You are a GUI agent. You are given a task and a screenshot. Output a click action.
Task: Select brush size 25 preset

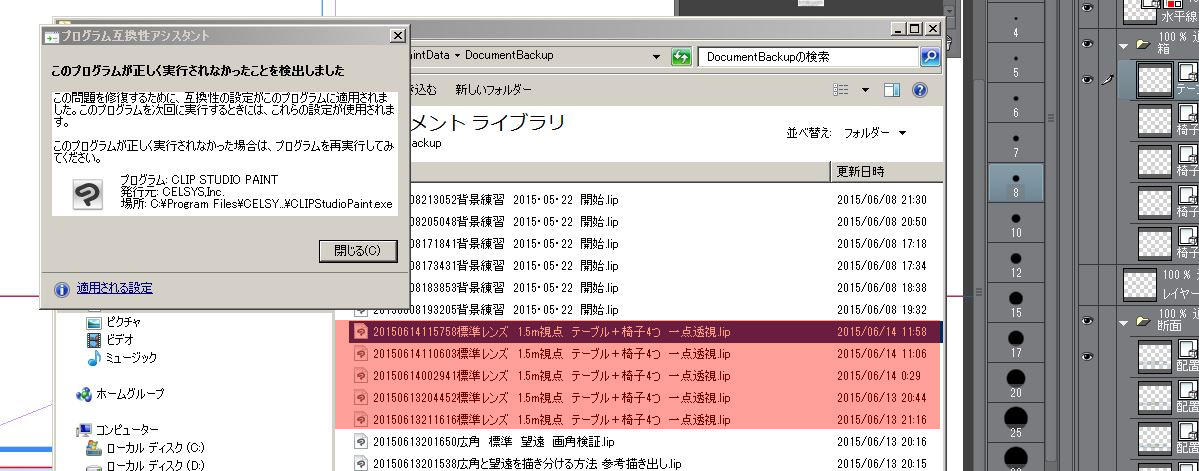[1015, 422]
